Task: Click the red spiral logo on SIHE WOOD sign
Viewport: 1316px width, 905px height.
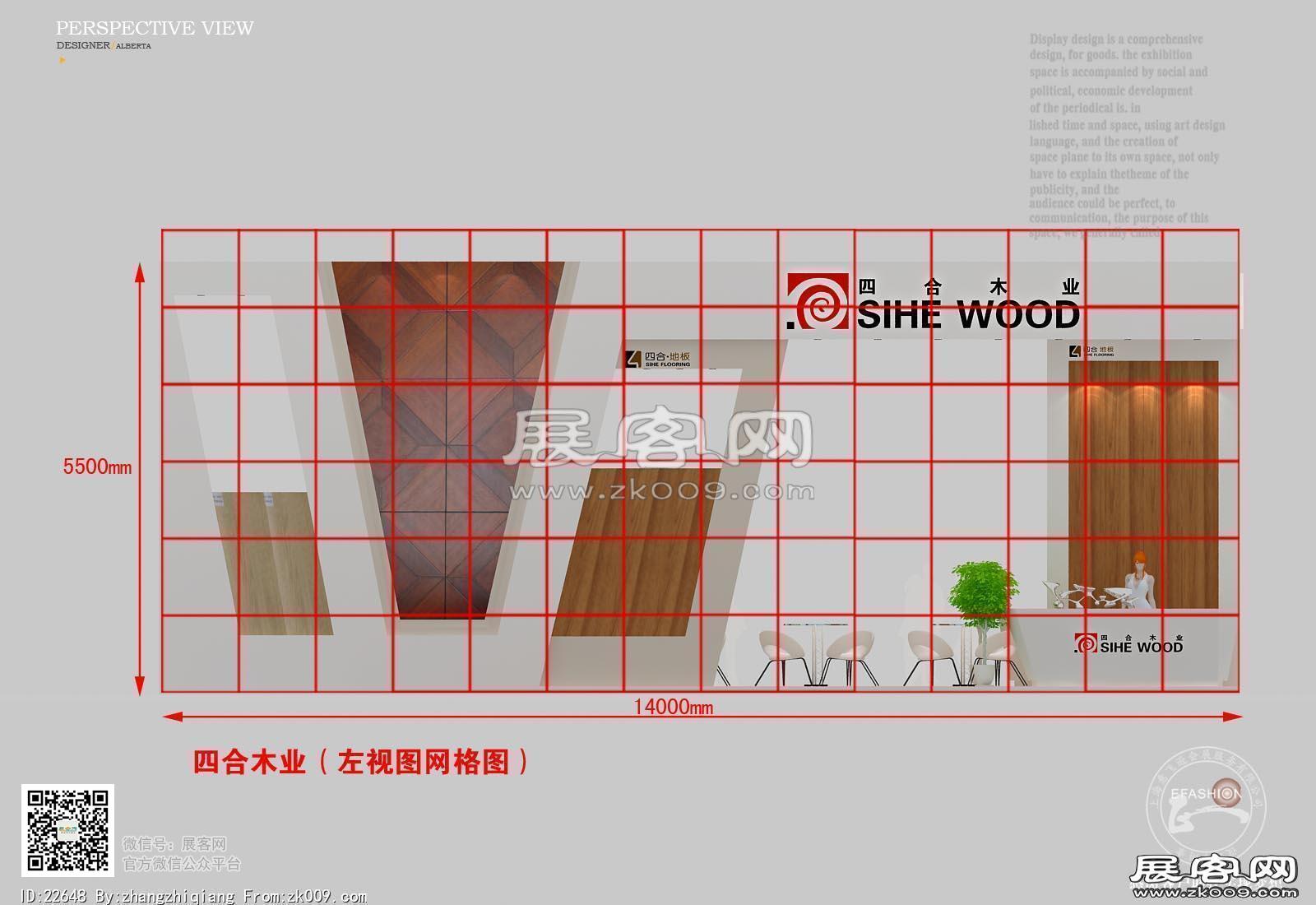Action: 818,302
